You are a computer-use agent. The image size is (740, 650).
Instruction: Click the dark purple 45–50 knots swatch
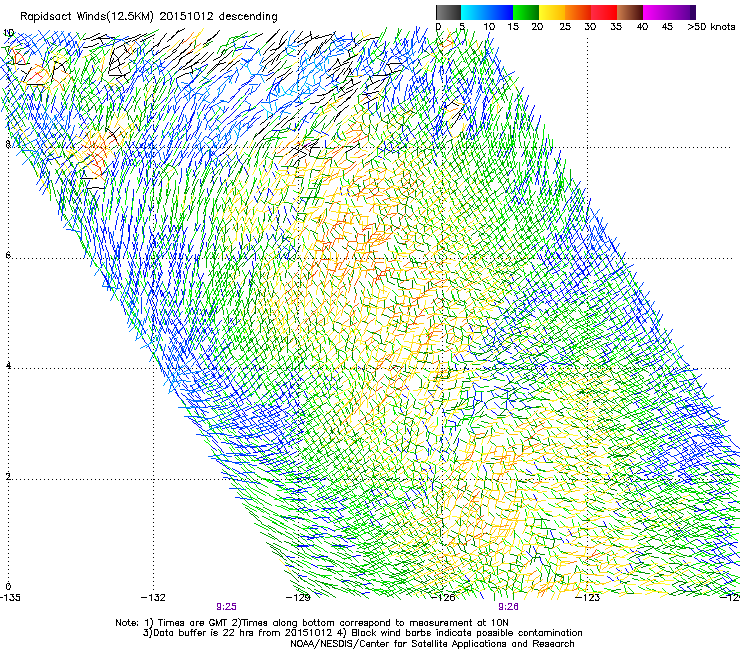click(x=682, y=12)
